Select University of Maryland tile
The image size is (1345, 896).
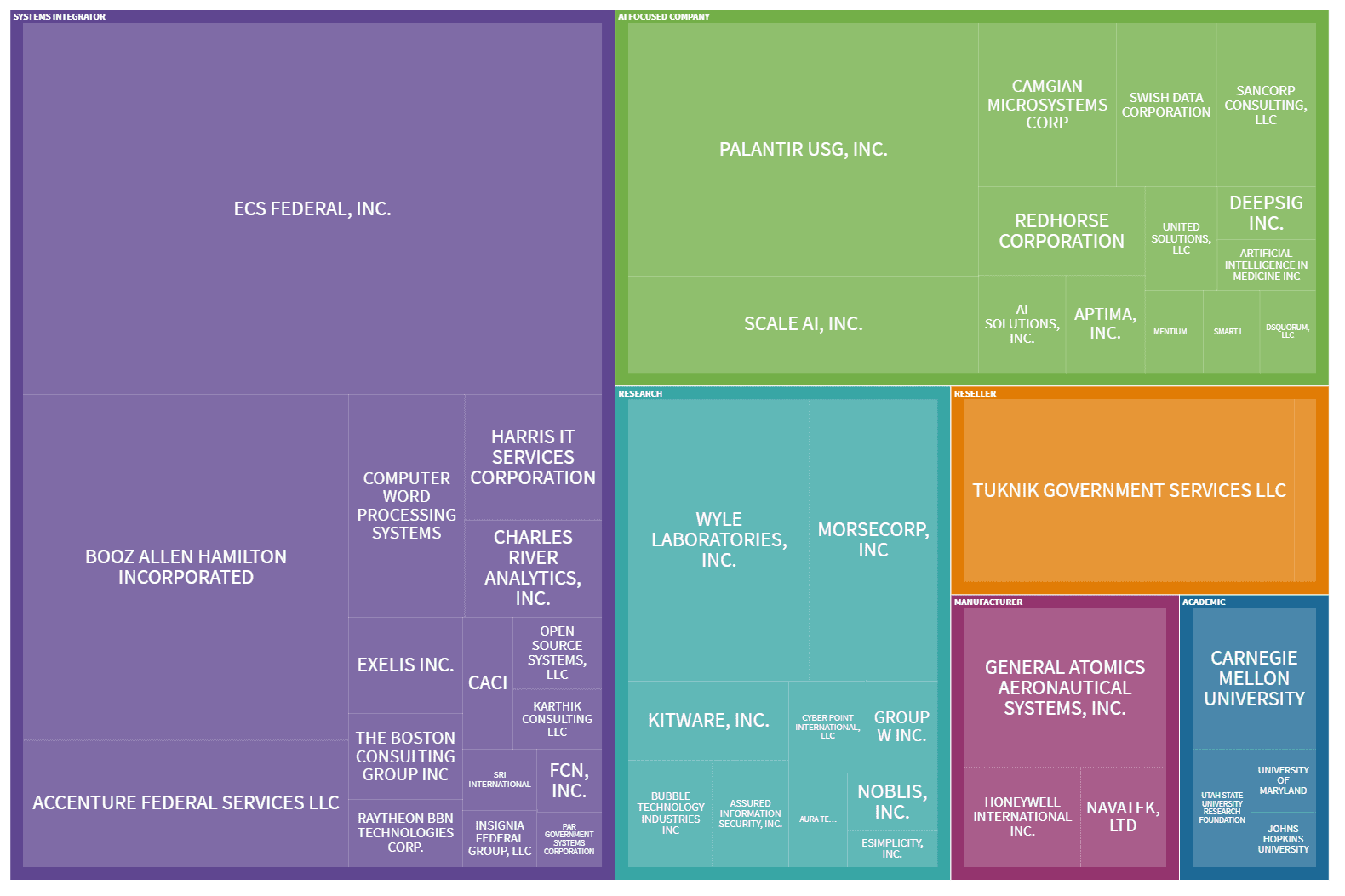click(1283, 780)
